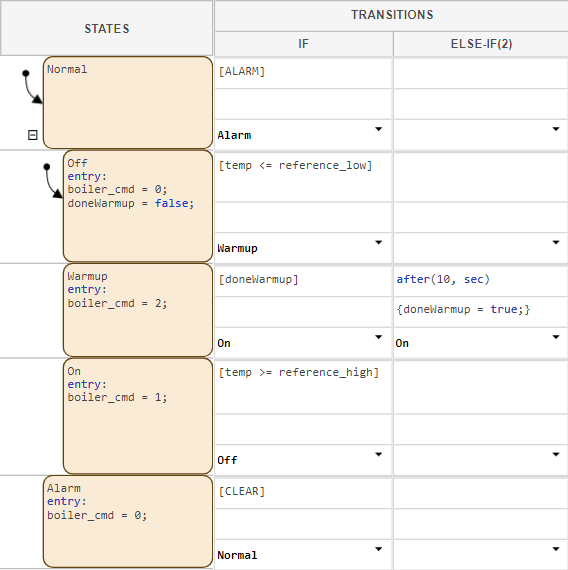Viewport: 568px width, 570px height.
Task: Open the Warmup destination dropdown for Off
Action: [379, 242]
